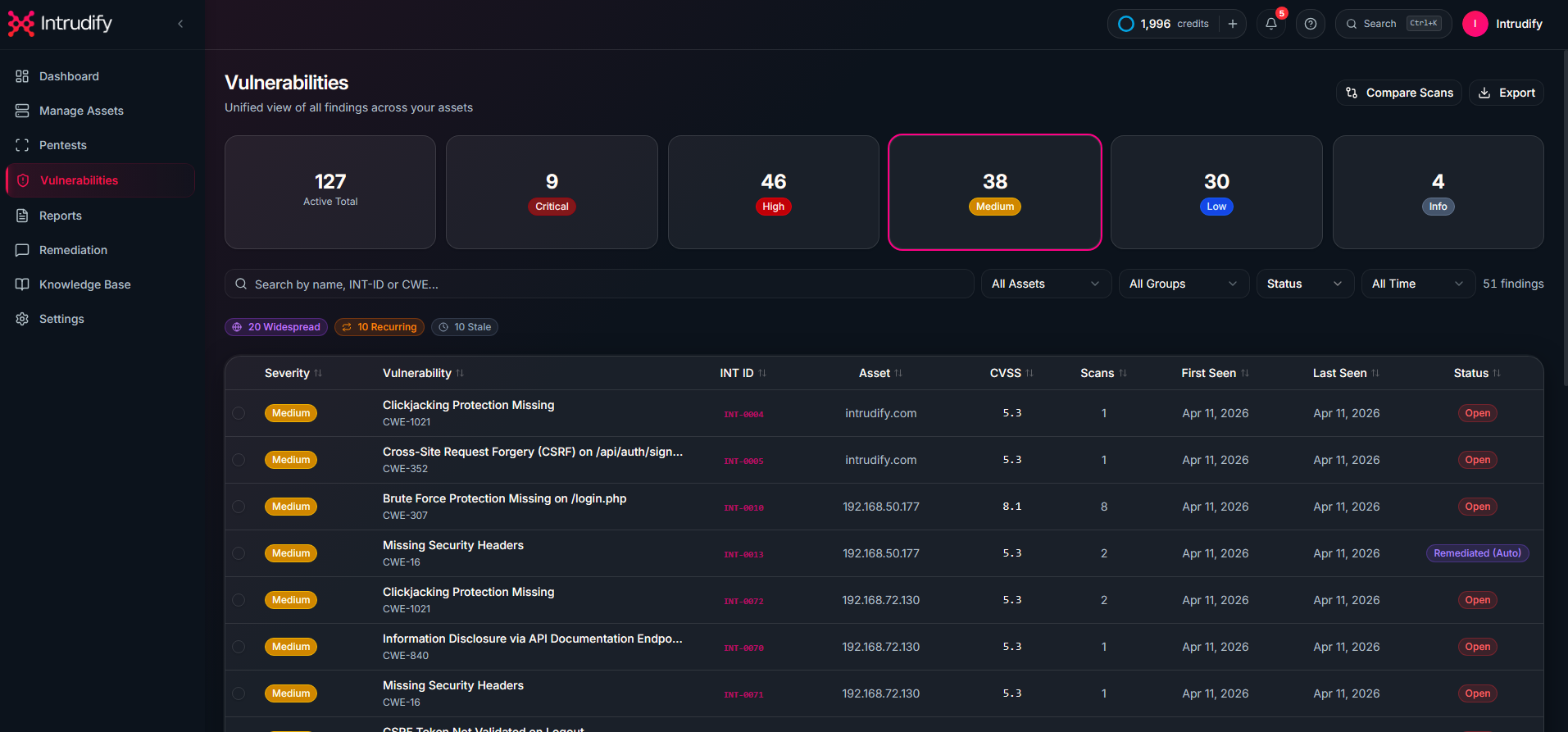Filter by the 4 Info card

[x=1438, y=192]
